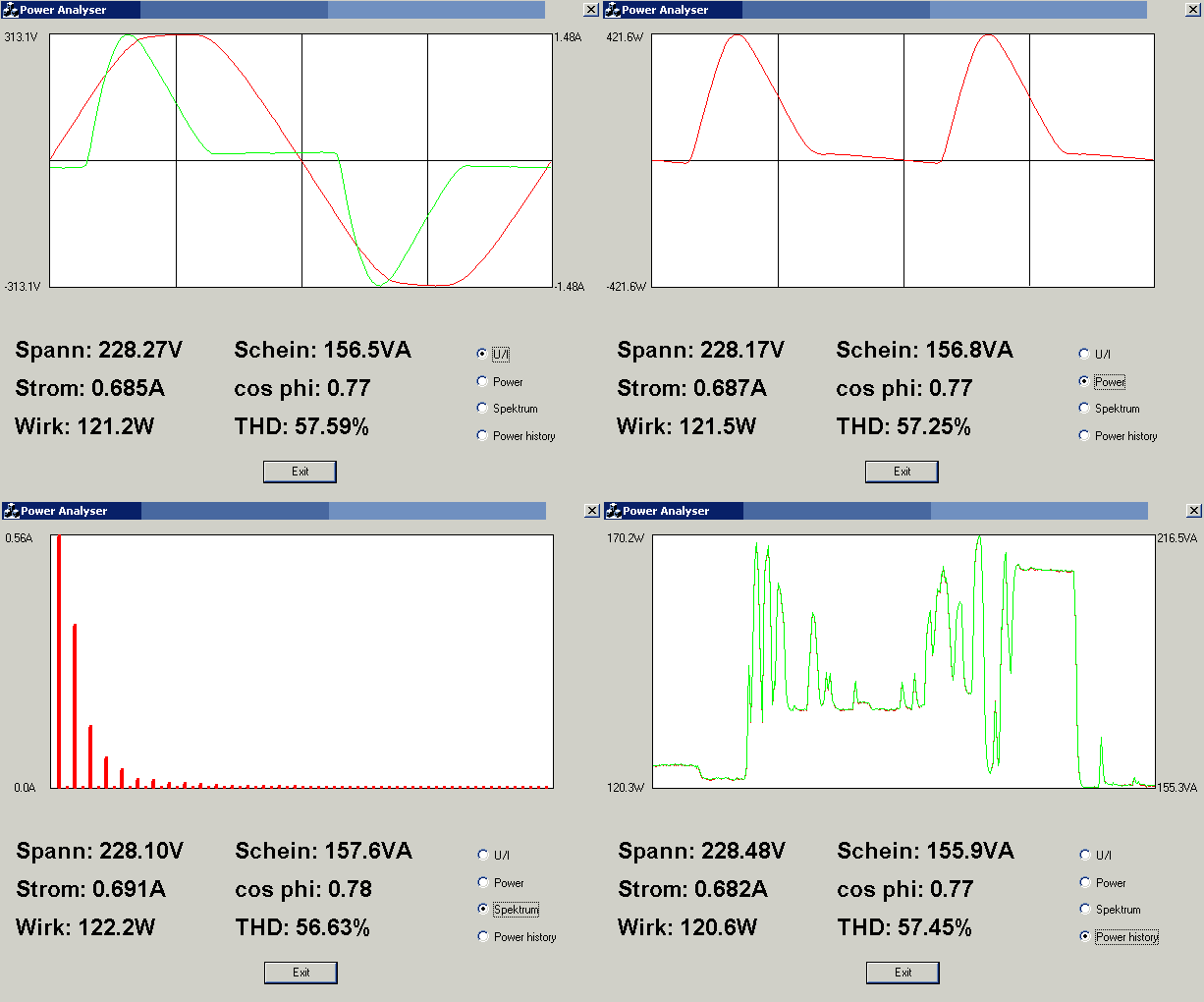This screenshot has height=1002, width=1204.
Task: Click Exit in the 121.5W window
Action: click(x=902, y=472)
